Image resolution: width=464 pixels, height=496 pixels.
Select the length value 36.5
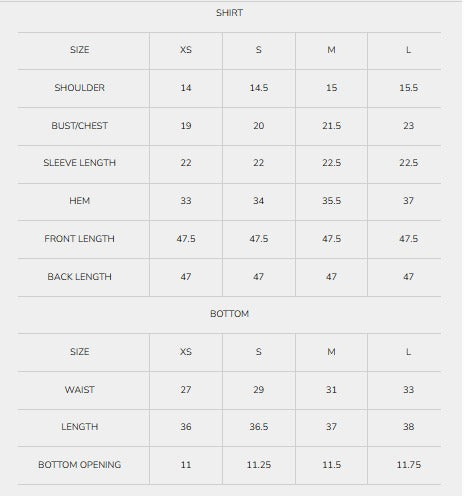click(x=259, y=427)
